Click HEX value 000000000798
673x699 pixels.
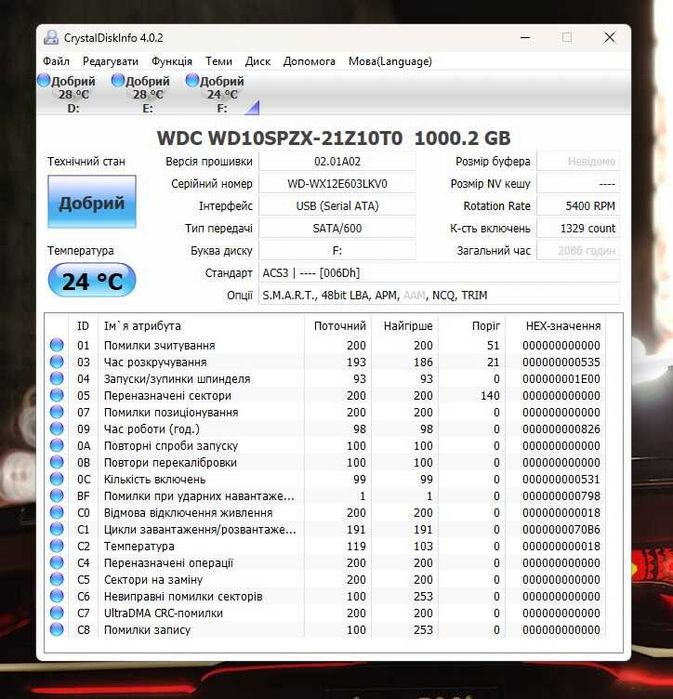561,496
